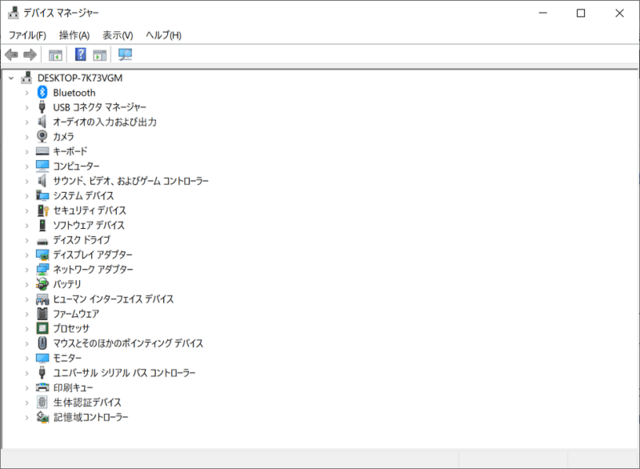
Task: Expand the キーボード category arrow
Action: pyautogui.click(x=26, y=151)
